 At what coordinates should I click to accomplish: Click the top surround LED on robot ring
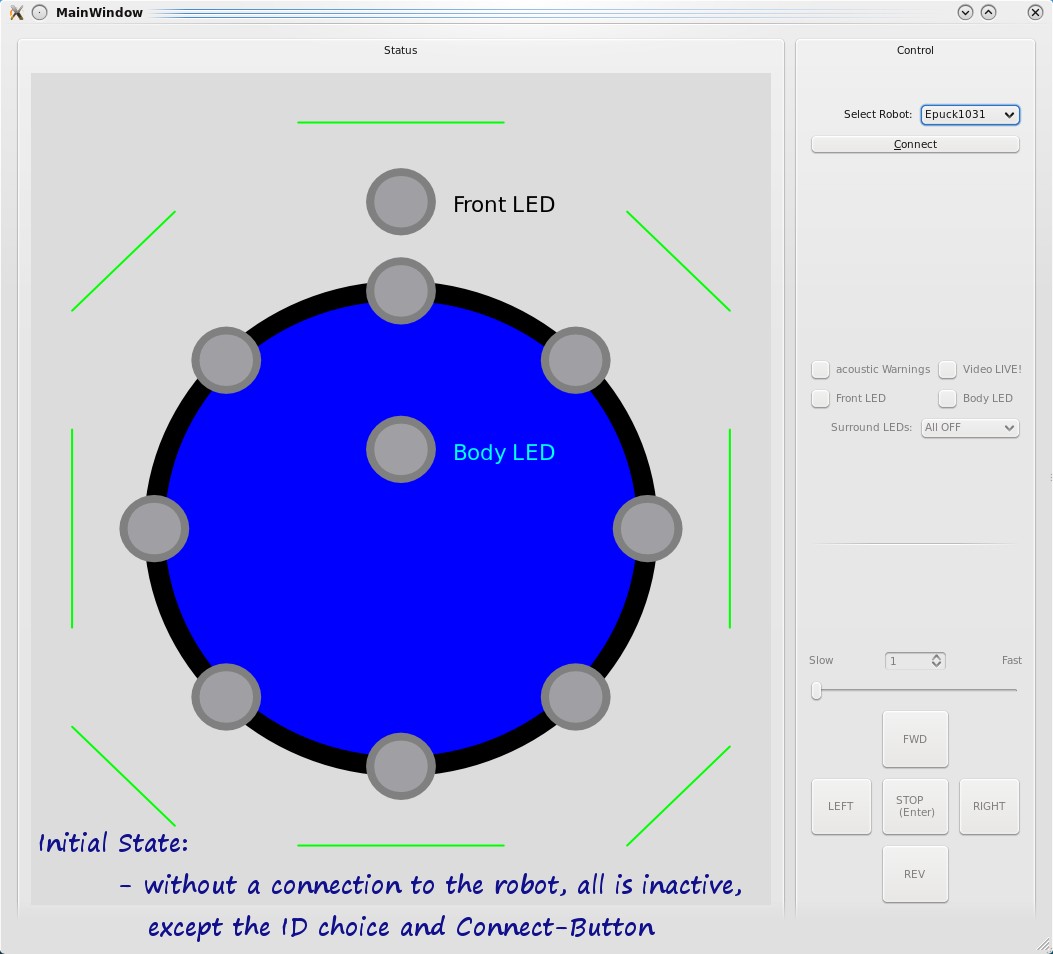click(401, 291)
